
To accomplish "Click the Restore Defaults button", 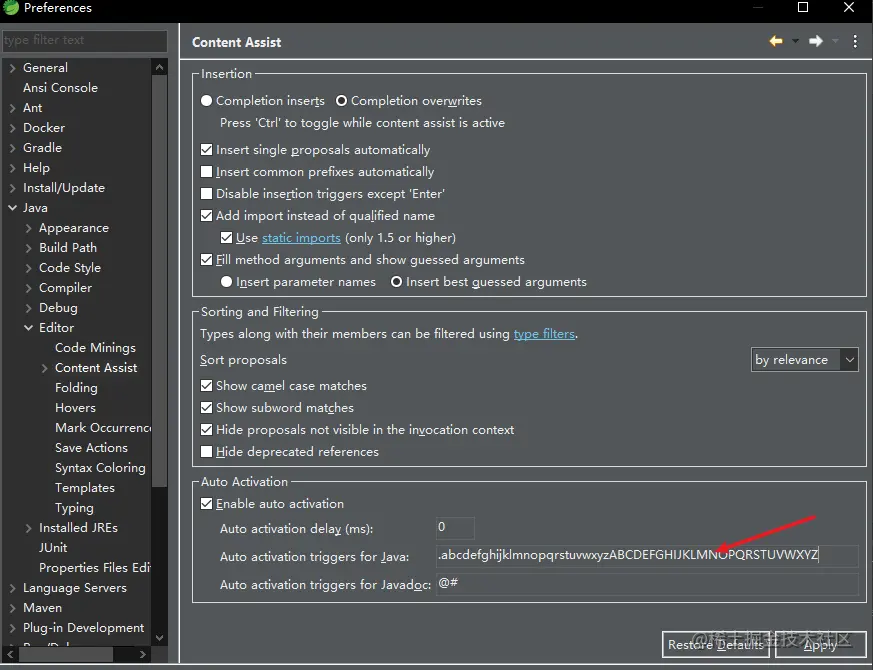I will tap(715, 644).
